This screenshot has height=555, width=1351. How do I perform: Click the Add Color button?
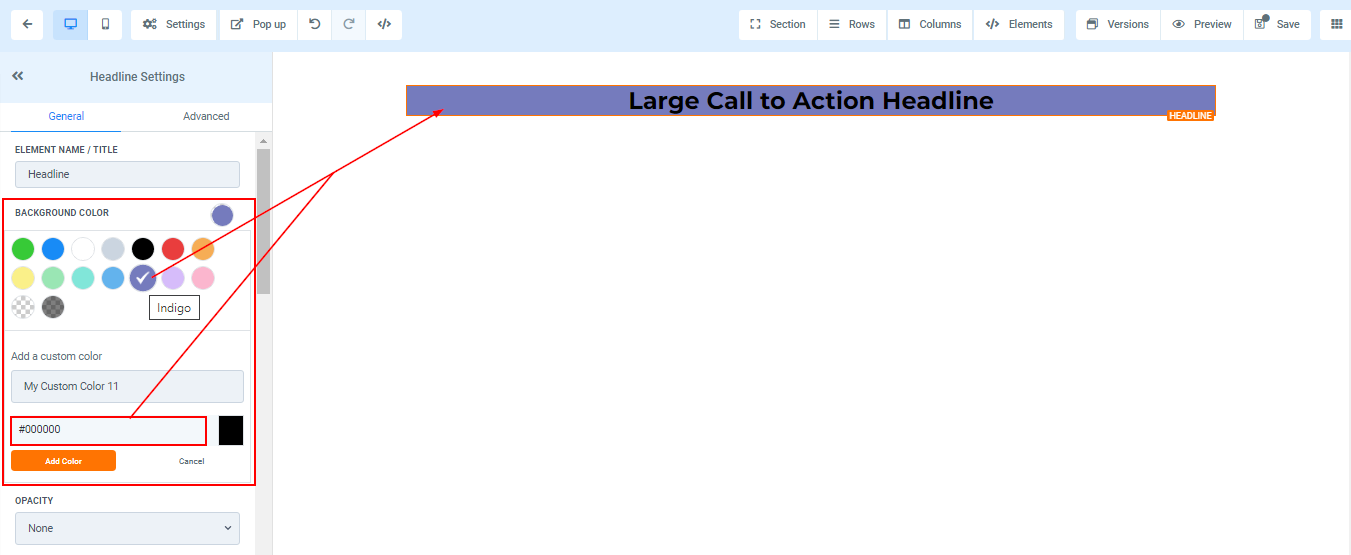coord(63,461)
